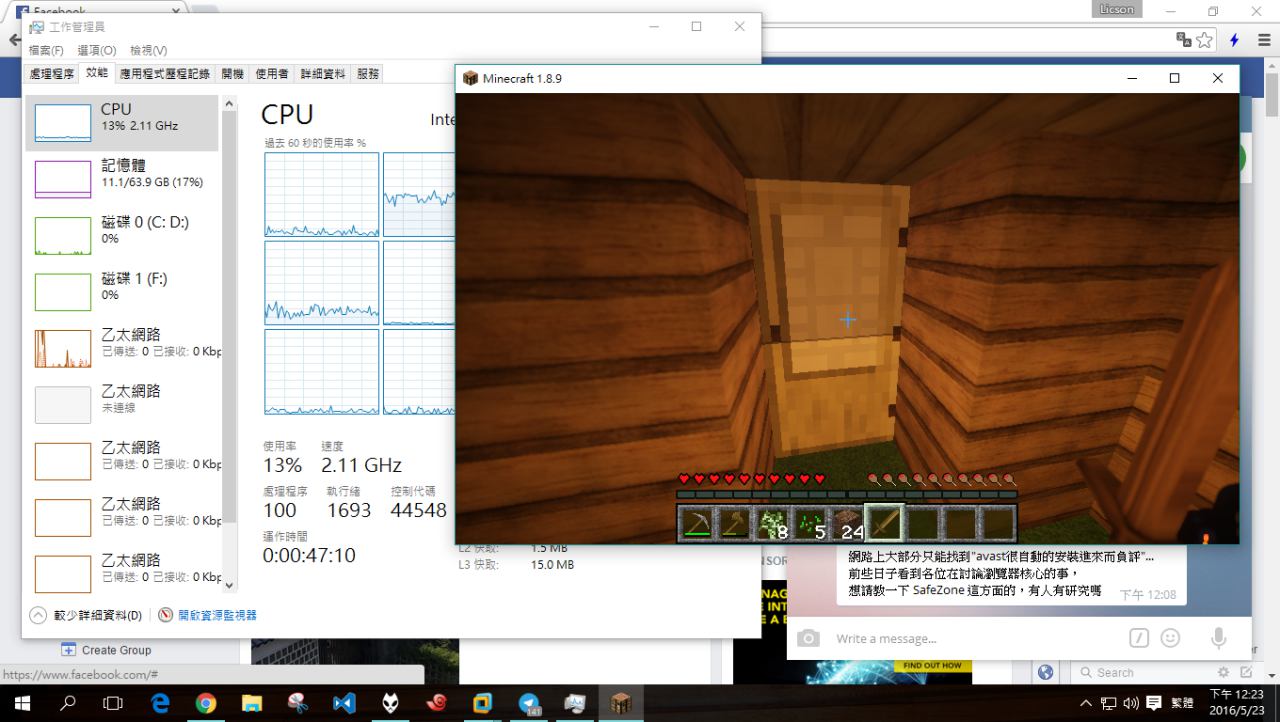Image resolution: width=1280 pixels, height=722 pixels.
Task: Switch to the 詳細資料 tab
Action: coord(323,73)
